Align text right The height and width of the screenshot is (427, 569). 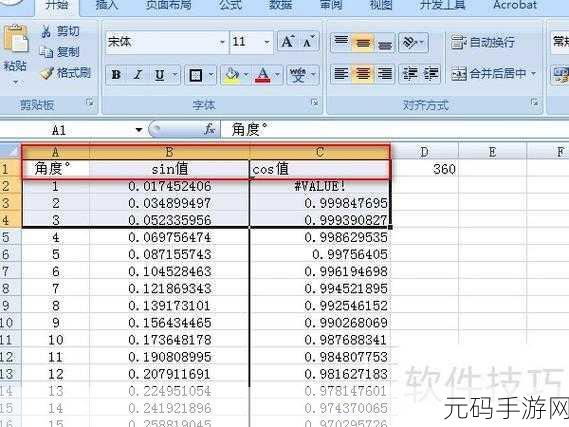(x=384, y=74)
